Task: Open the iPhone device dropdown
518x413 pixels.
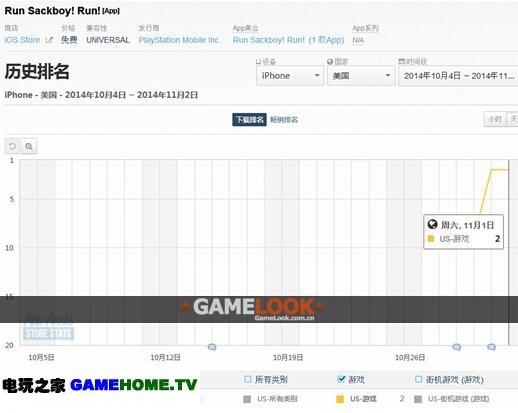Action: coord(290,76)
